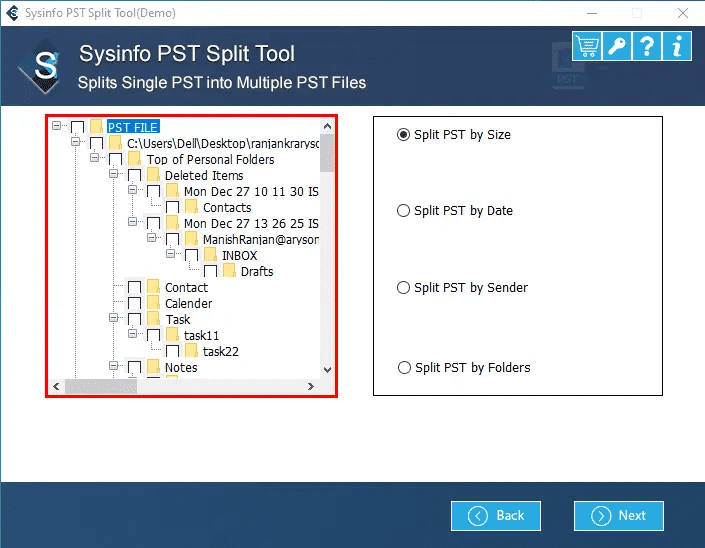Select Split PST by Sender option
This screenshot has width=705, height=548.
pyautogui.click(x=462, y=287)
